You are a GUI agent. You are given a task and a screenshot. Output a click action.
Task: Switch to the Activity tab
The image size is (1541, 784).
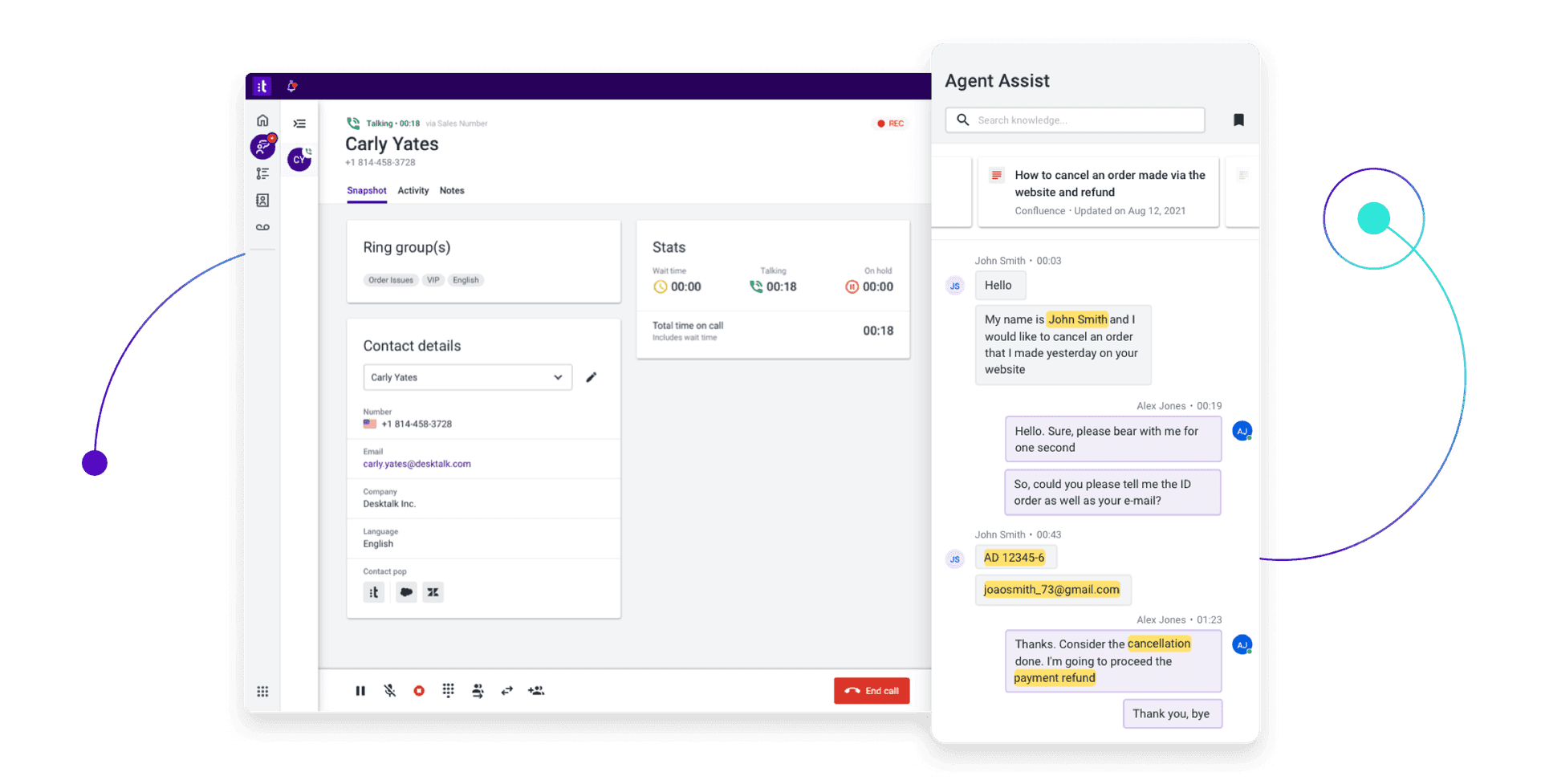(x=413, y=191)
